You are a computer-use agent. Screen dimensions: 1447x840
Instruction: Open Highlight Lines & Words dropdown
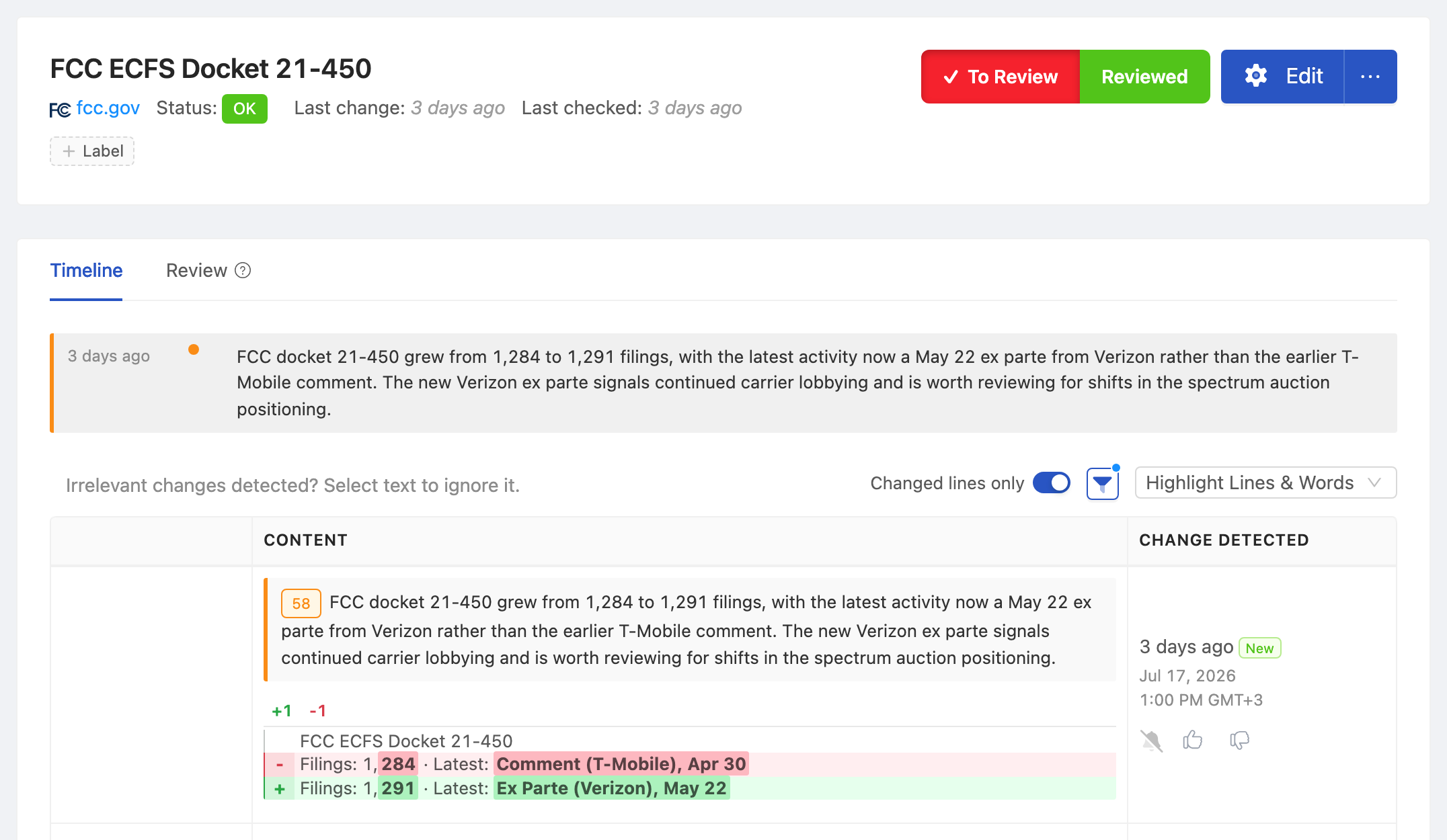click(1265, 483)
